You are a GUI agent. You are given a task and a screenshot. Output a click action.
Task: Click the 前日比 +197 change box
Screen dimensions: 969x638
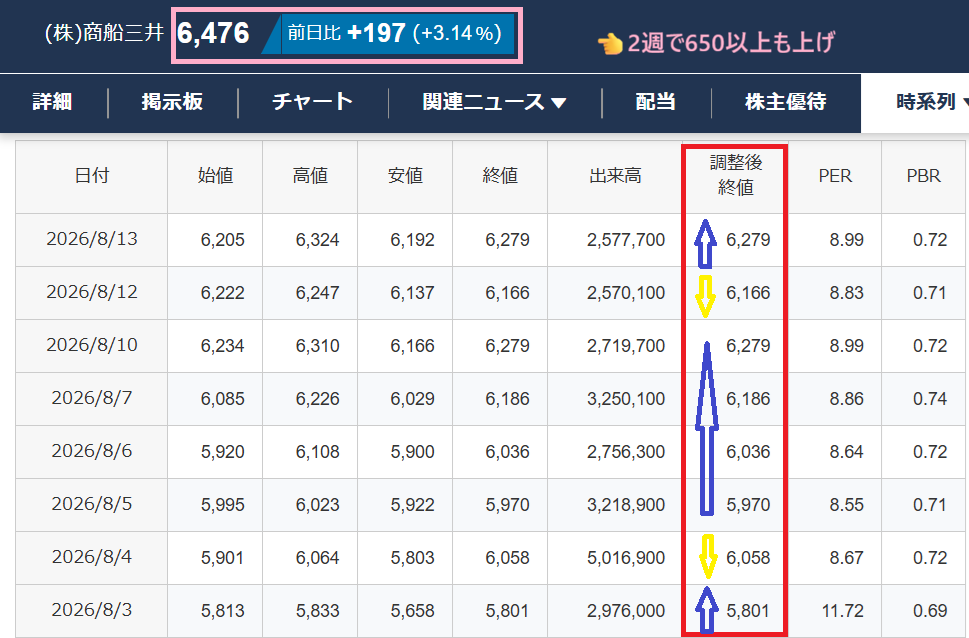click(394, 33)
